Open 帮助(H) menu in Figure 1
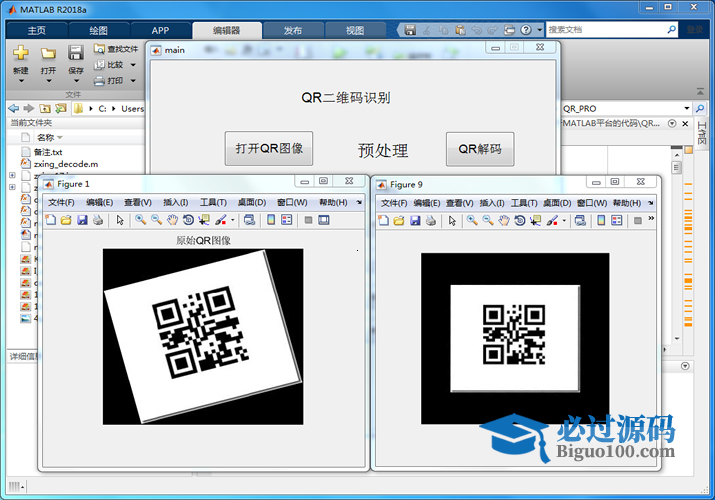 (x=333, y=202)
